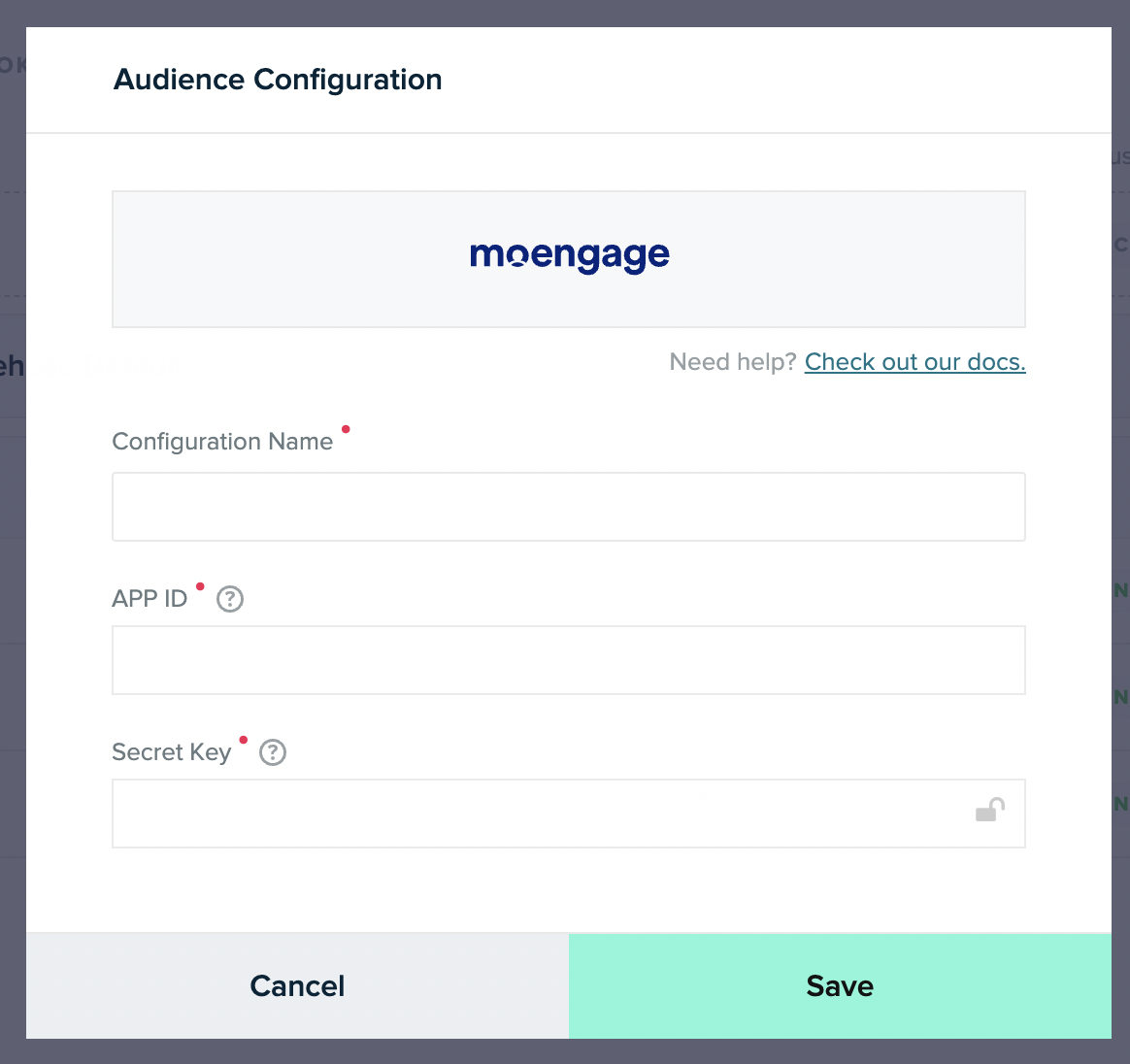Click the red required dot by Configuration Name

click(346, 430)
